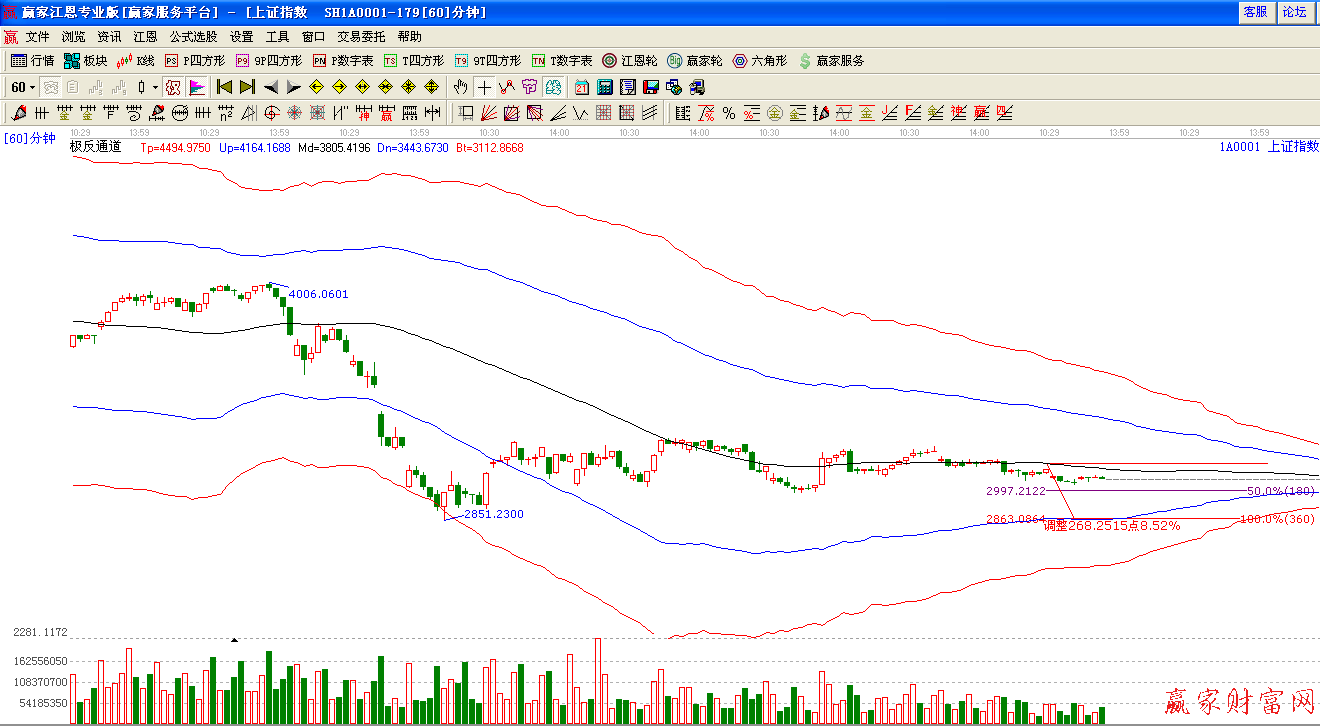The height and width of the screenshot is (726, 1320).
Task: Open the candlestick style dropdown arrow
Action: tap(155, 87)
